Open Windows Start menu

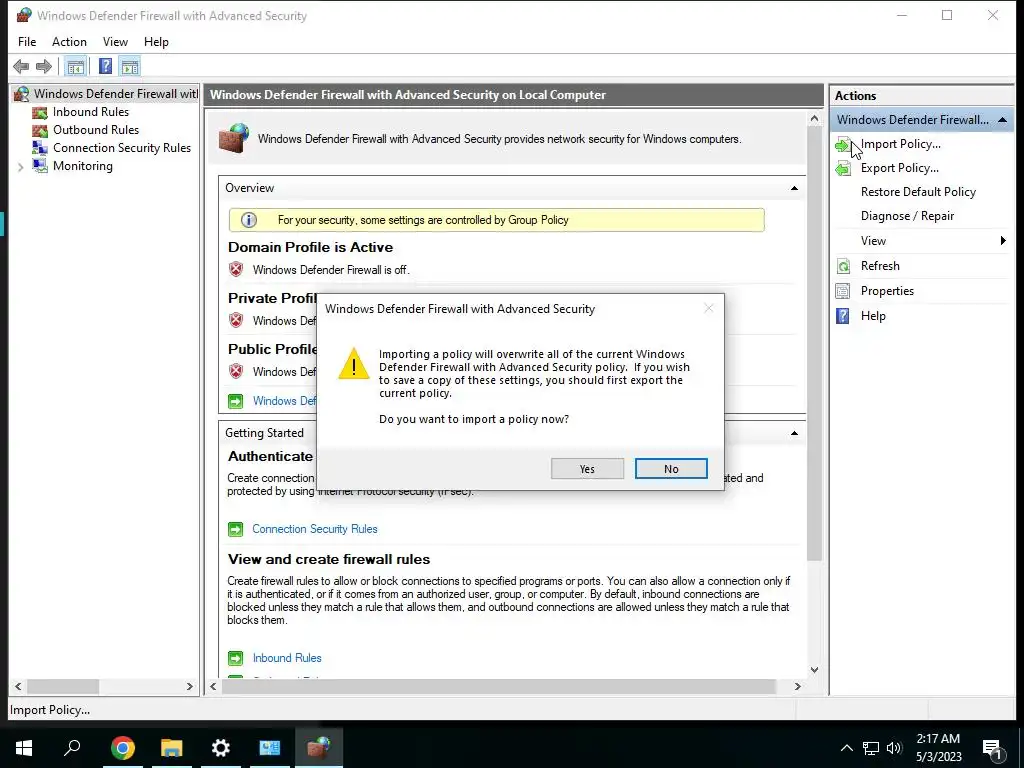(x=24, y=747)
